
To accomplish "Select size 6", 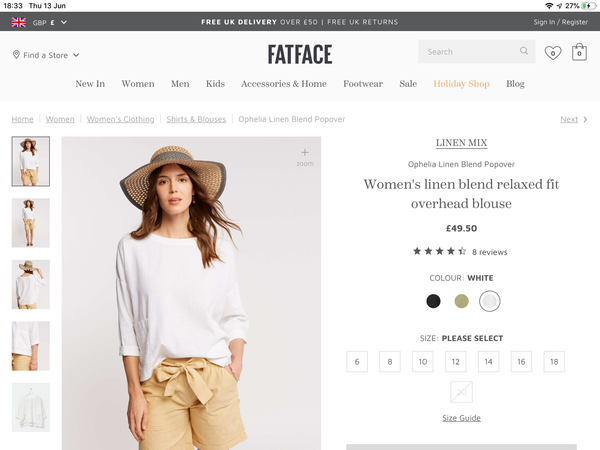I will coord(357,362).
